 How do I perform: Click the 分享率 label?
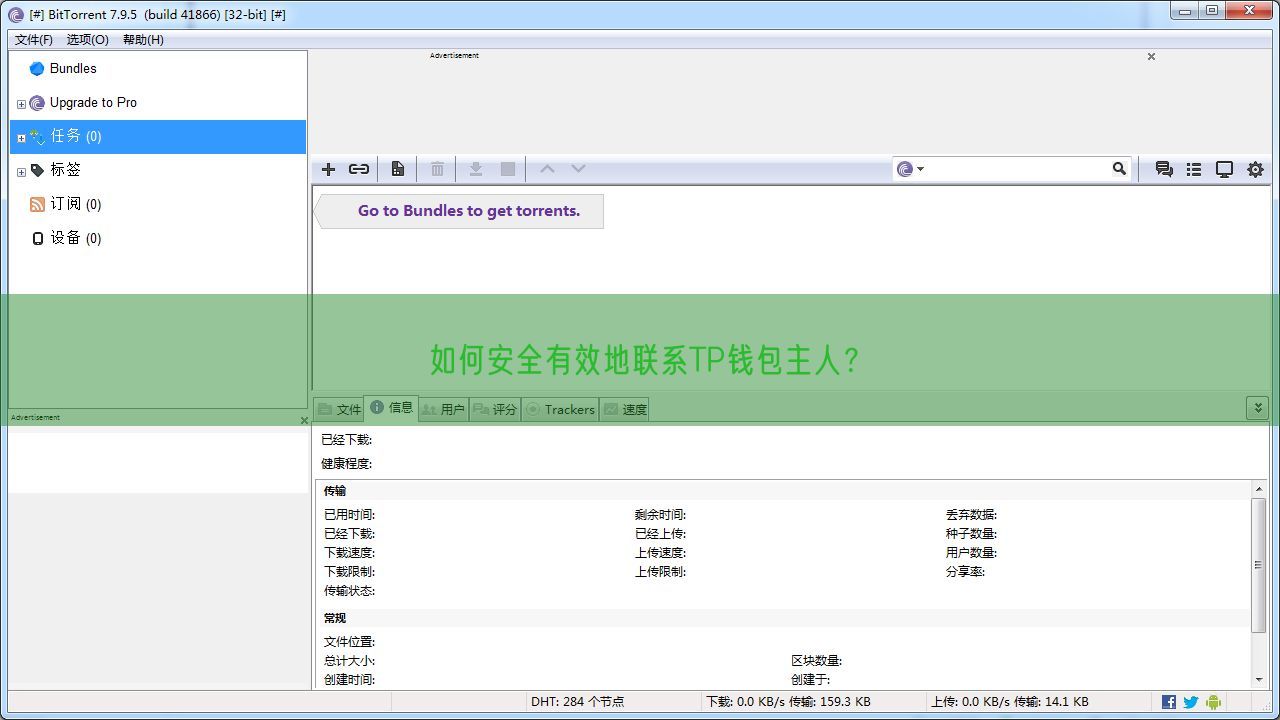tap(965, 572)
